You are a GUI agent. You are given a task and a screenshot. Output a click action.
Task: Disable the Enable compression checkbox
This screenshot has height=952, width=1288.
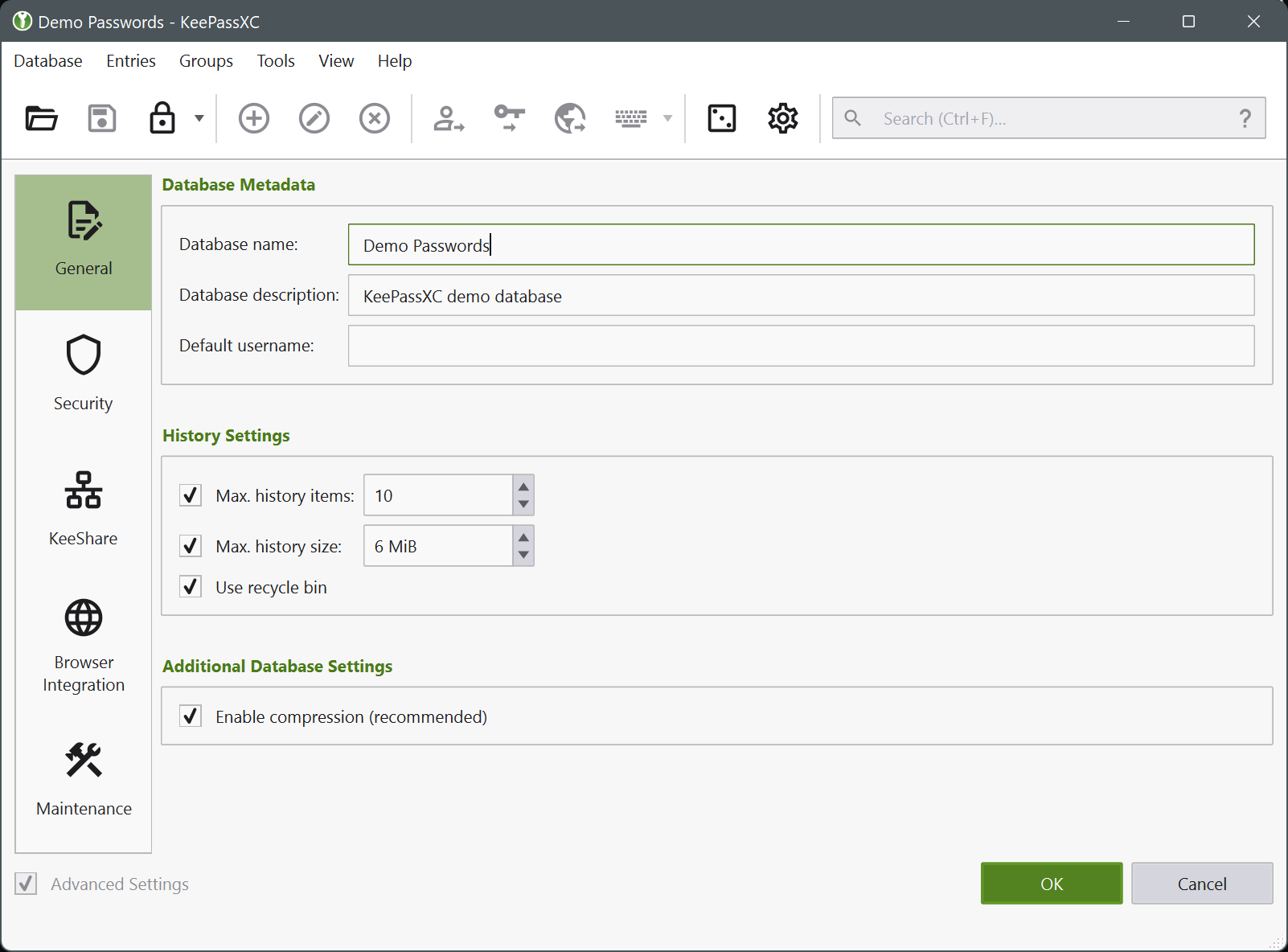[191, 716]
